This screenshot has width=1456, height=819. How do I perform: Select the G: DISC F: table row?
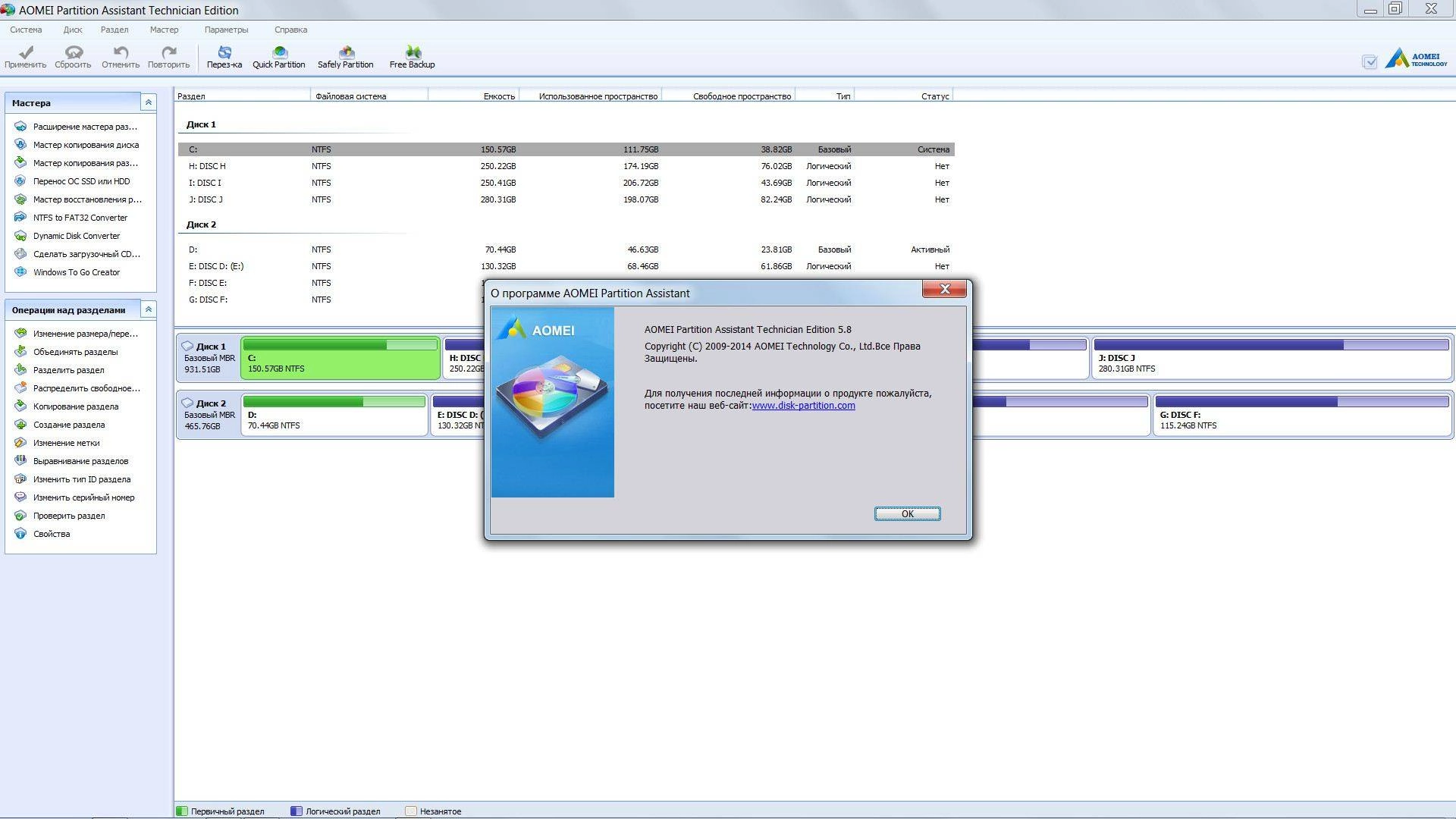pos(331,300)
